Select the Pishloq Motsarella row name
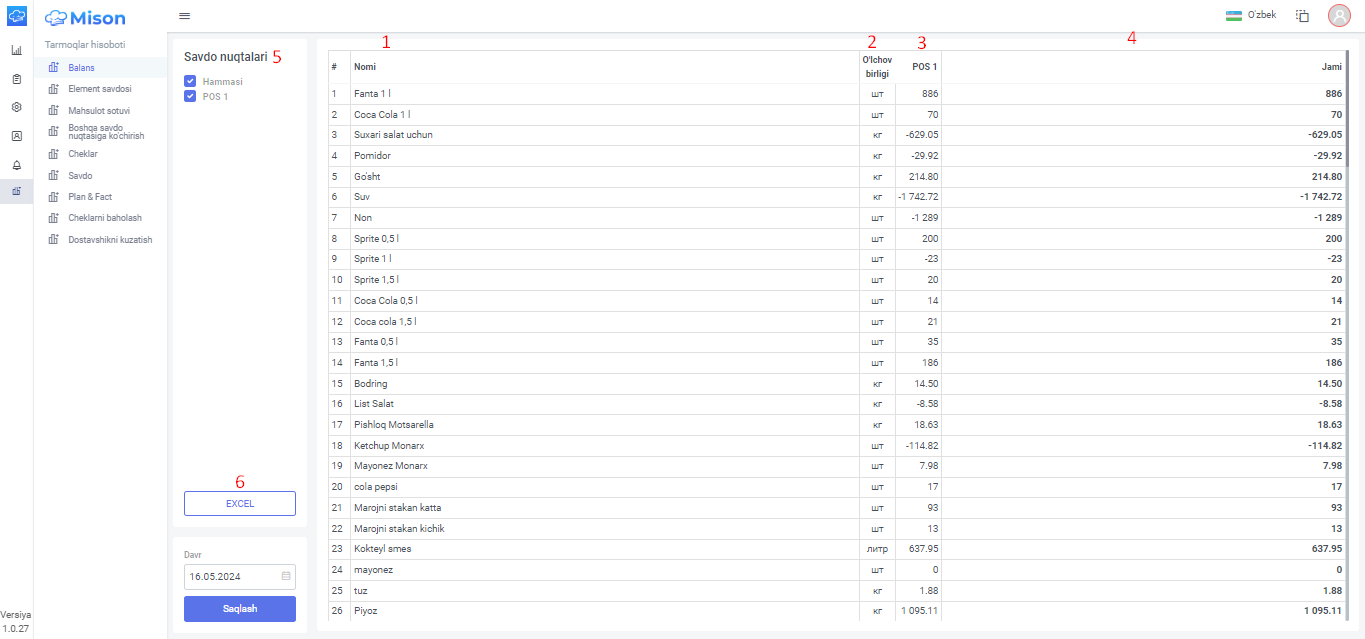Screen dimensions: 1365x639 [x=393, y=425]
